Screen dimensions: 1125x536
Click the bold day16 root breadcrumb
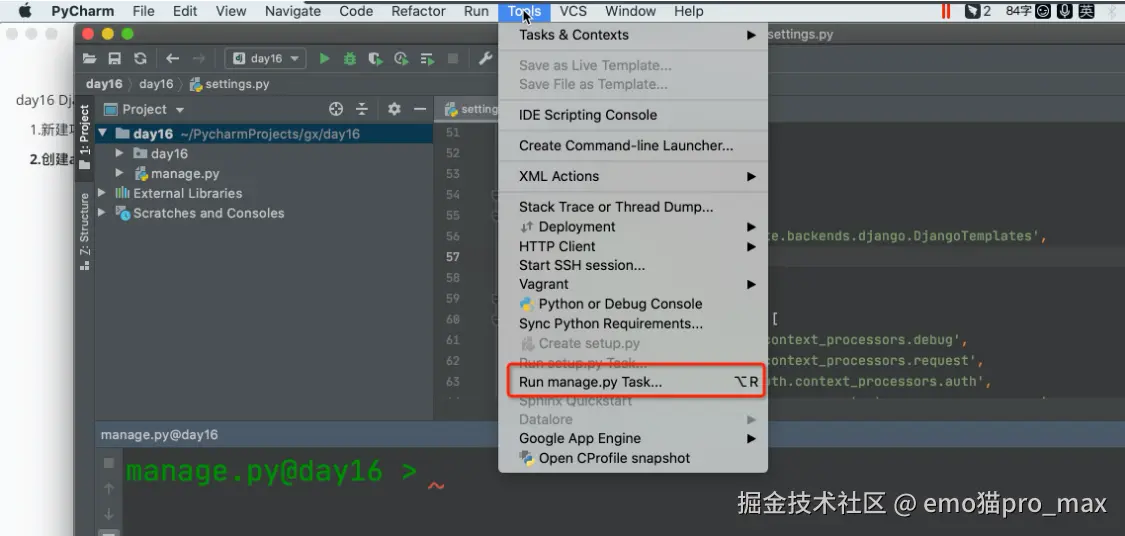pyautogui.click(x=104, y=84)
